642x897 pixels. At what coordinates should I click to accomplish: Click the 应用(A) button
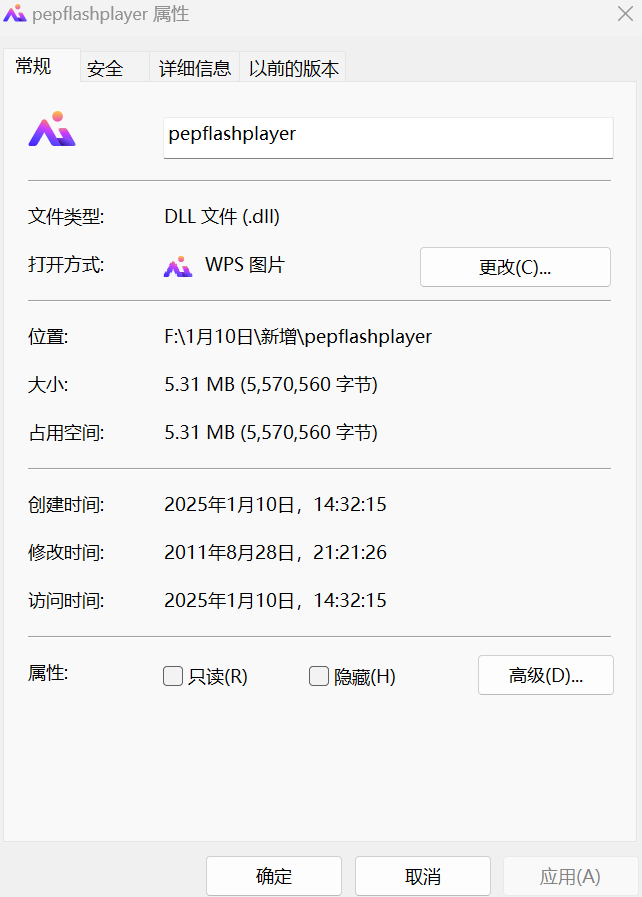pyautogui.click(x=570, y=876)
